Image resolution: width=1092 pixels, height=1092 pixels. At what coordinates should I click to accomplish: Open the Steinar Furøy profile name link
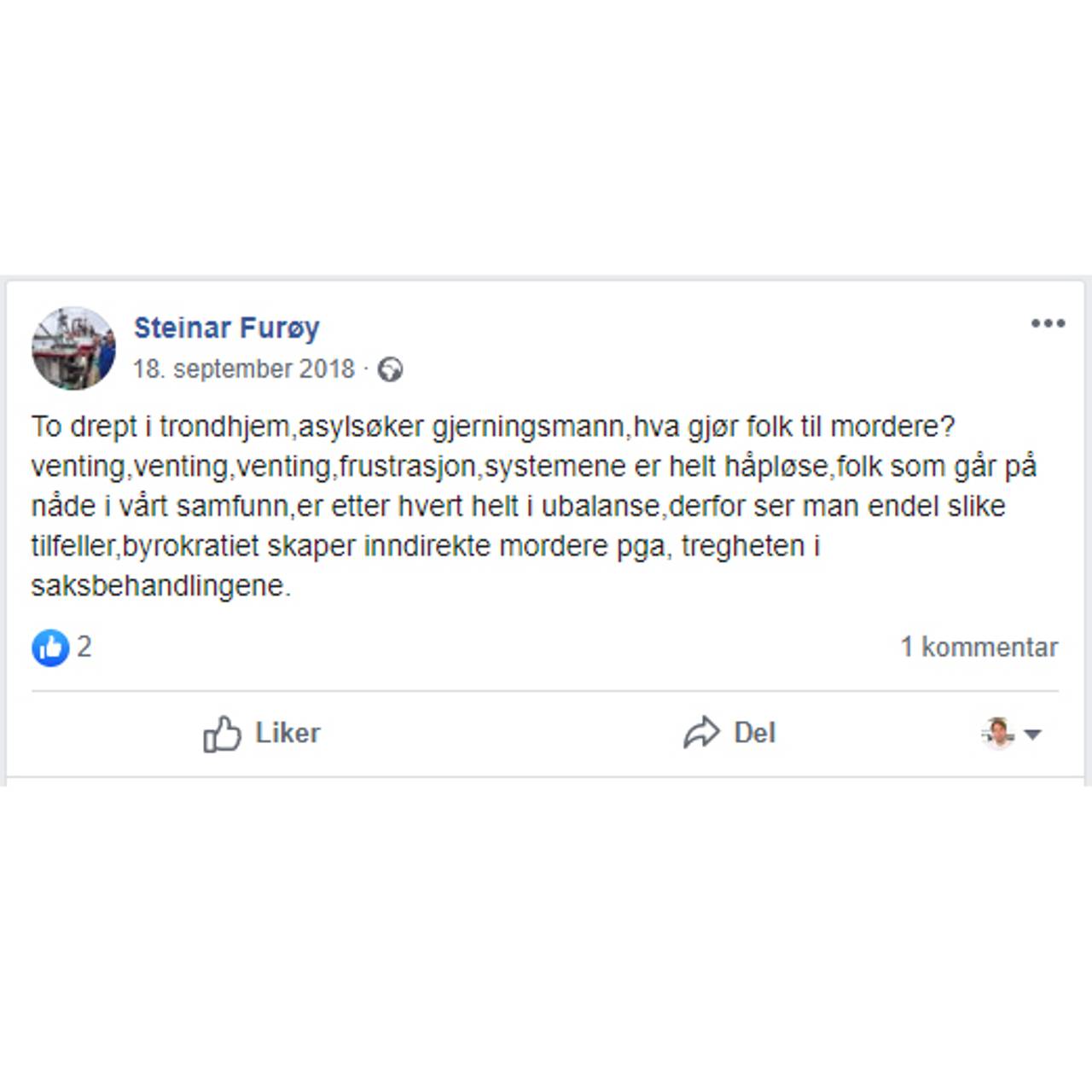(227, 328)
